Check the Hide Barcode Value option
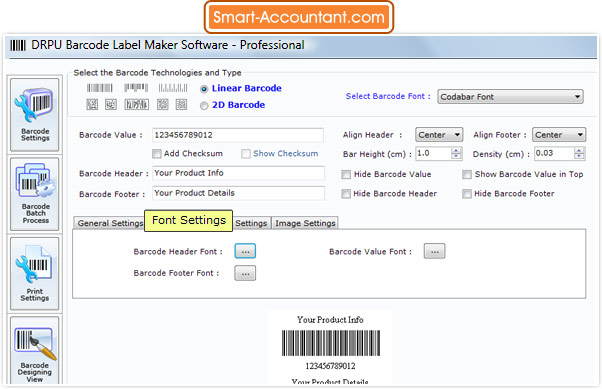The width and height of the screenshot is (602, 389). click(346, 175)
